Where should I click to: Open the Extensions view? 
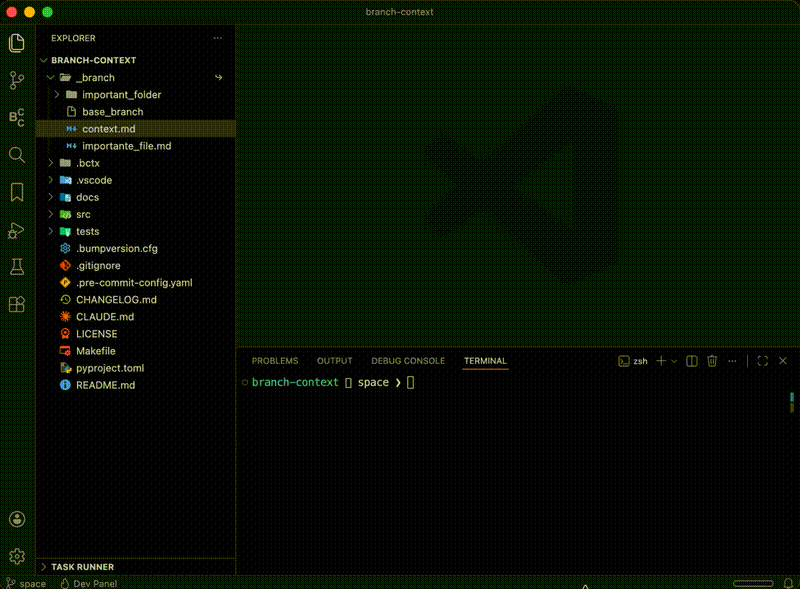click(x=17, y=304)
